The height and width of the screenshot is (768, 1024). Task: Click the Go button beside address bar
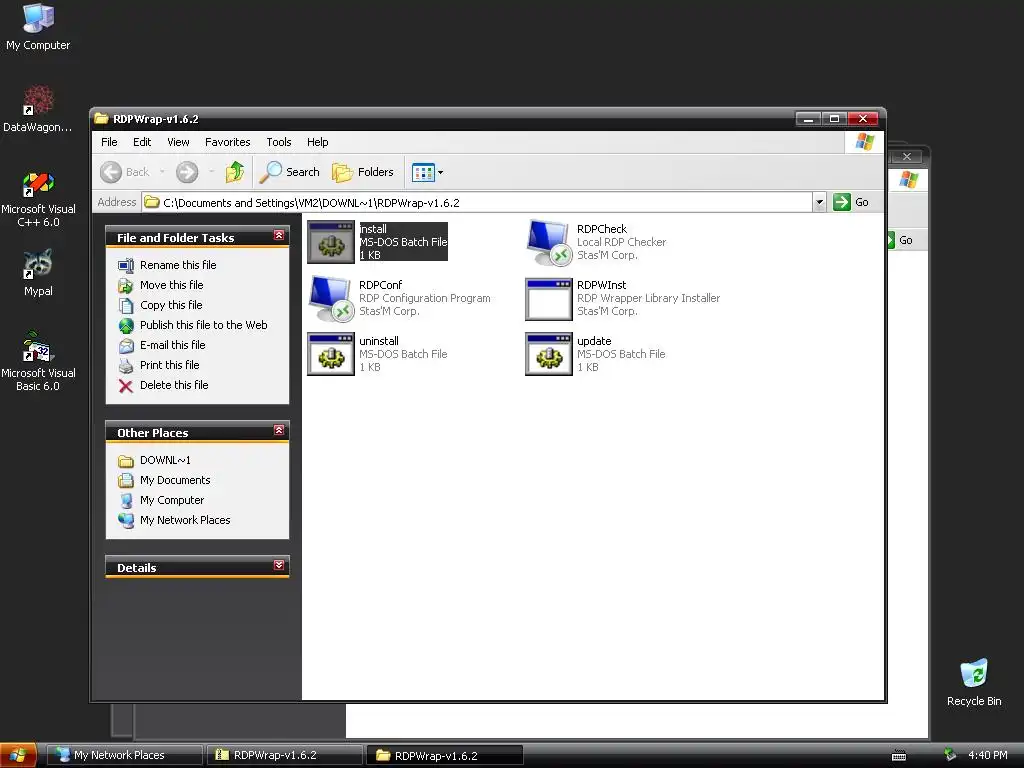point(852,202)
